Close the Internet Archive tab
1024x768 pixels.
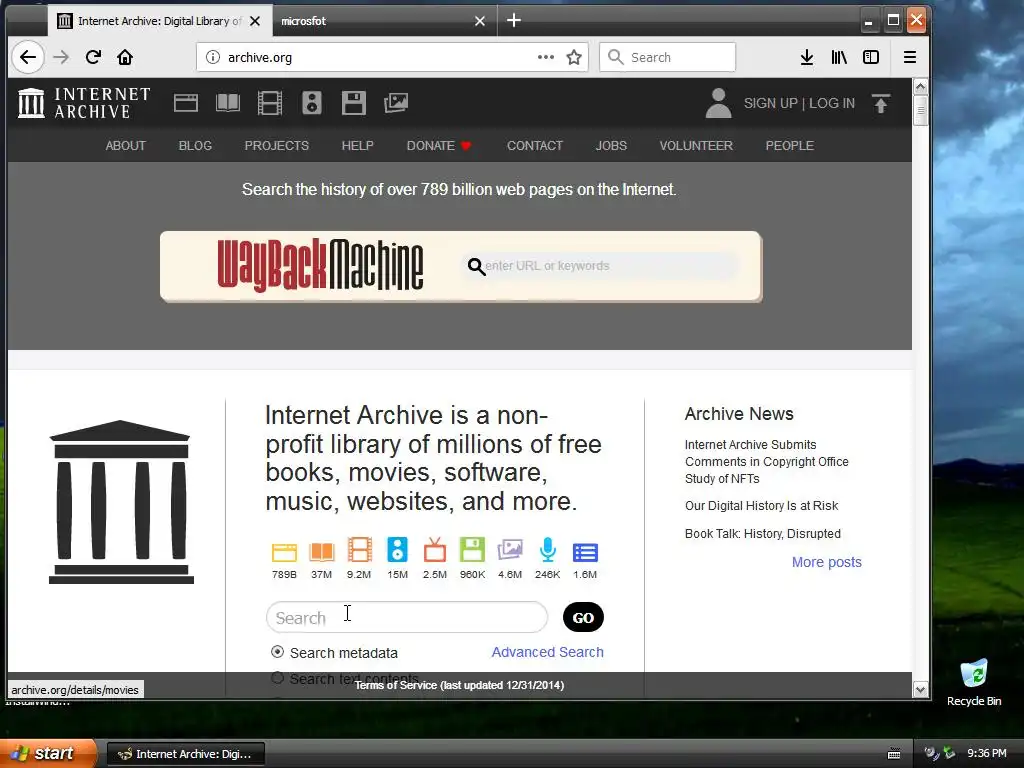(255, 21)
